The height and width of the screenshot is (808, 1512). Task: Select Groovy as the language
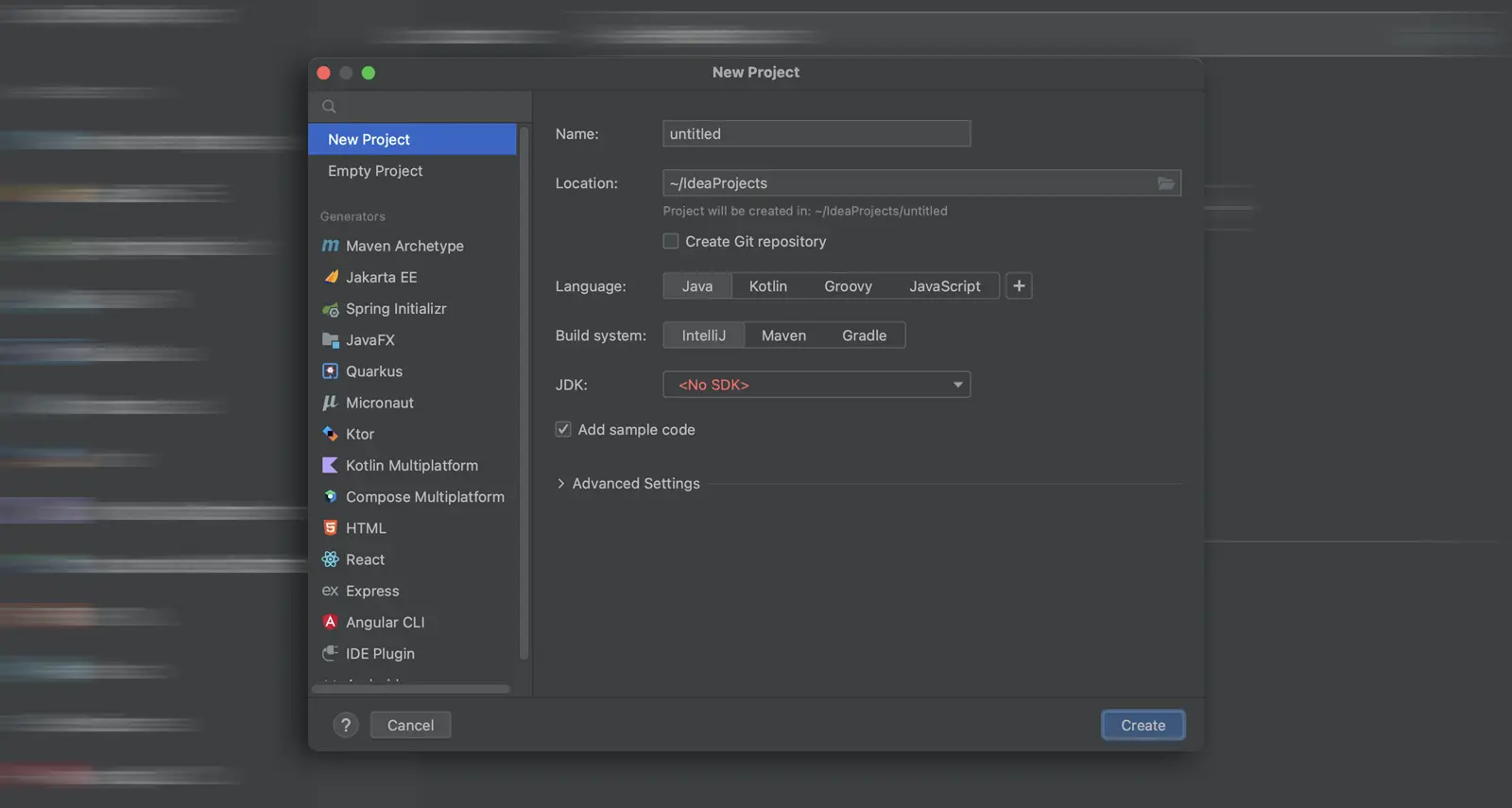(x=848, y=286)
